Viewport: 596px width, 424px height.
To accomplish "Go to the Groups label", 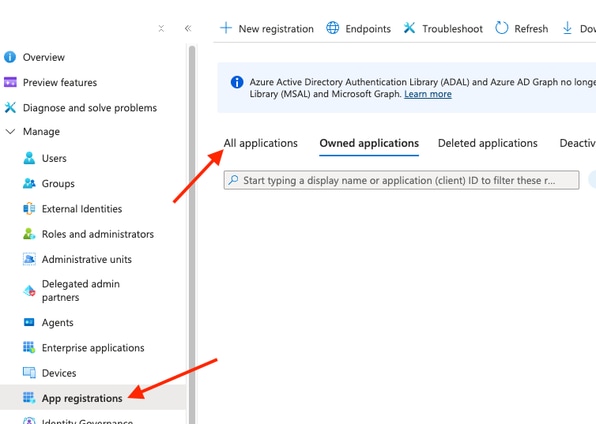I will tap(58, 184).
